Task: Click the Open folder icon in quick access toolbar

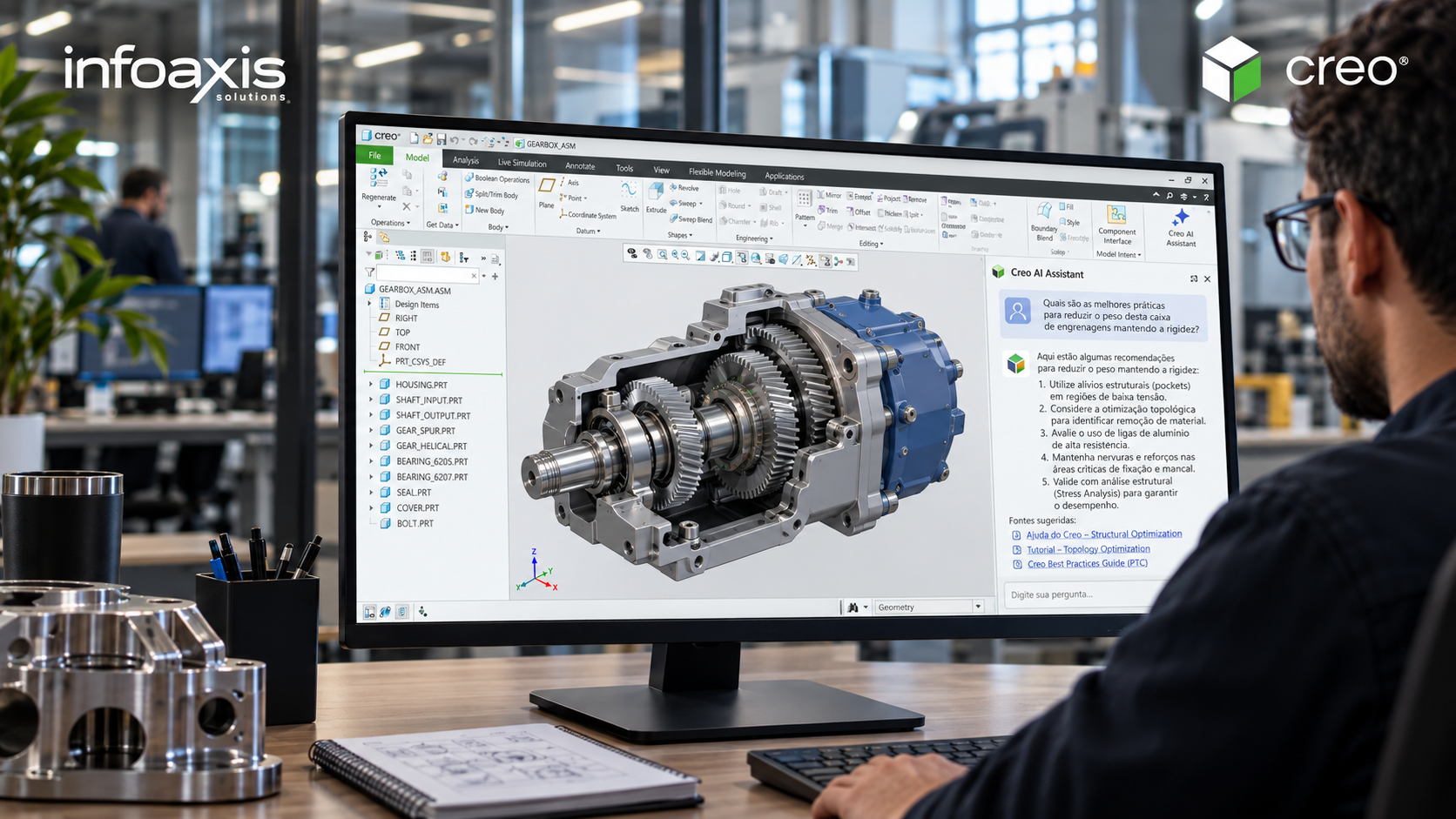Action: pos(428,138)
